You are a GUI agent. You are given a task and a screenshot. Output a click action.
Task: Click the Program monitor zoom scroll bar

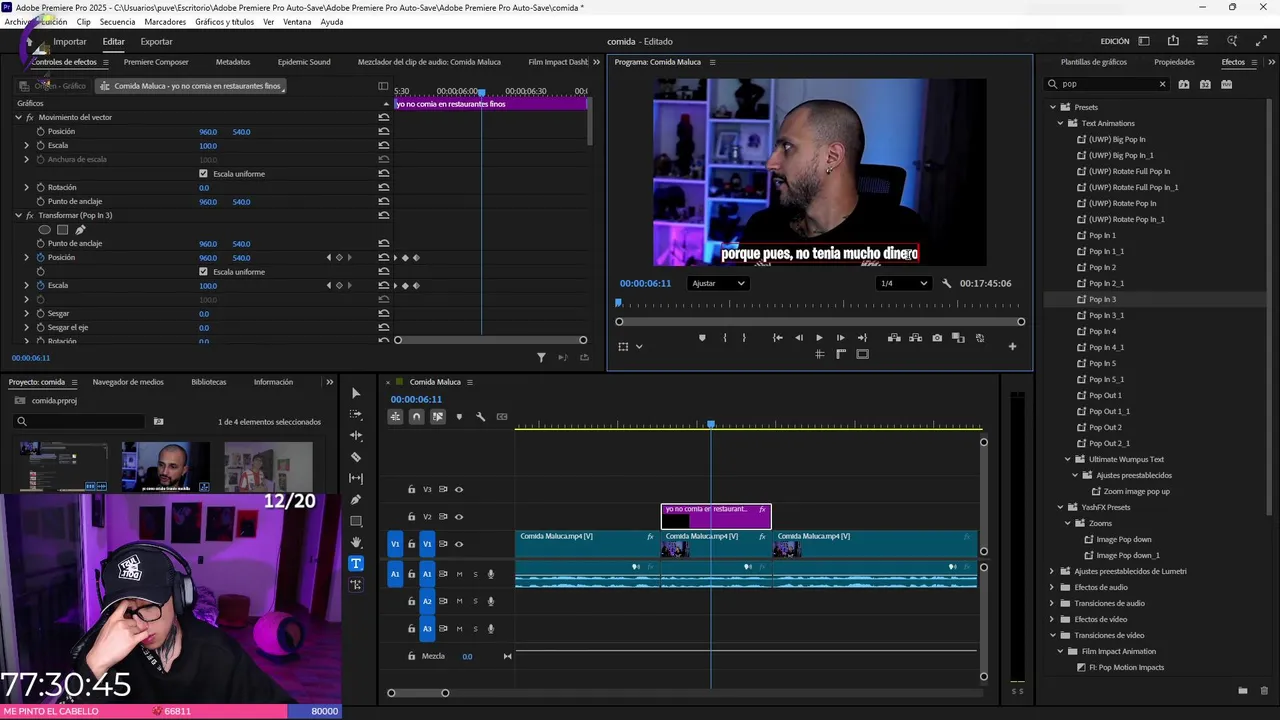820,322
